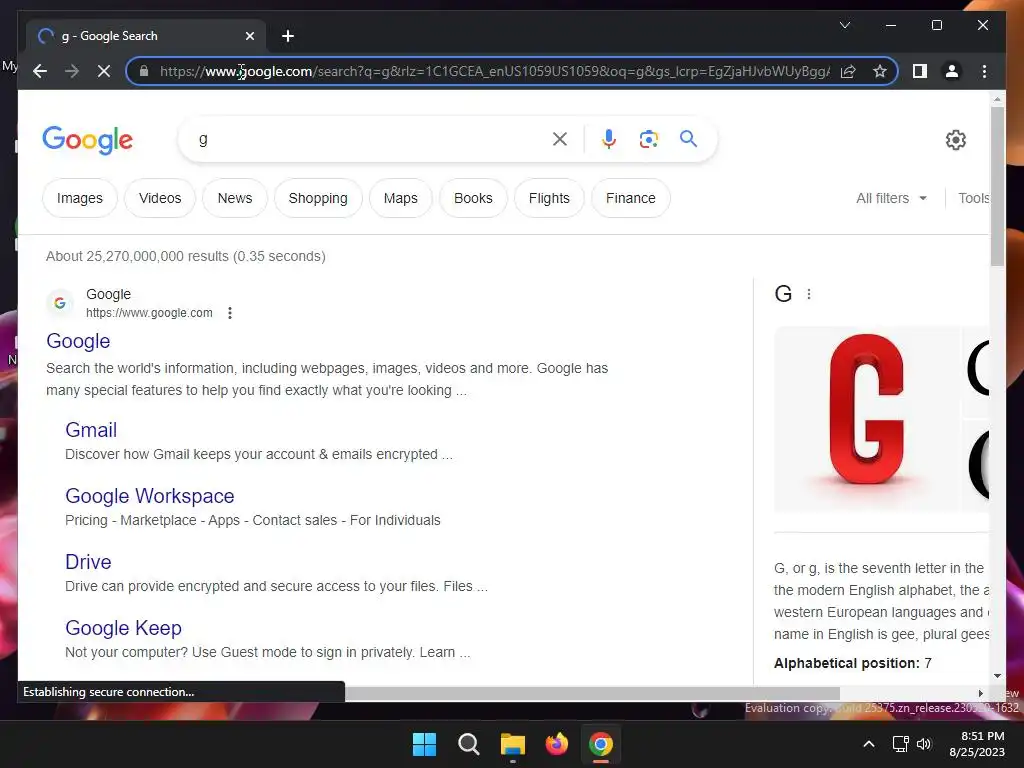Focus the Google search input field
This screenshot has height=768, width=1024.
[372, 139]
